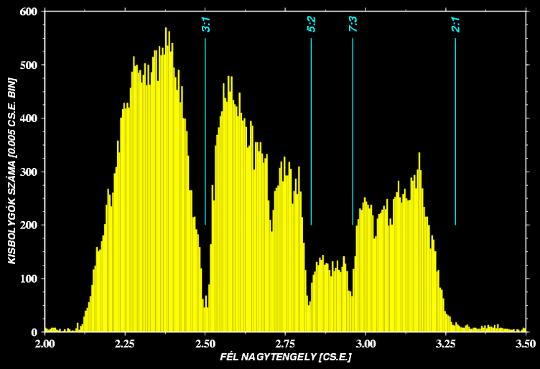Click the cyan 2:1 resonance line
540x369 pixels.
(x=455, y=132)
